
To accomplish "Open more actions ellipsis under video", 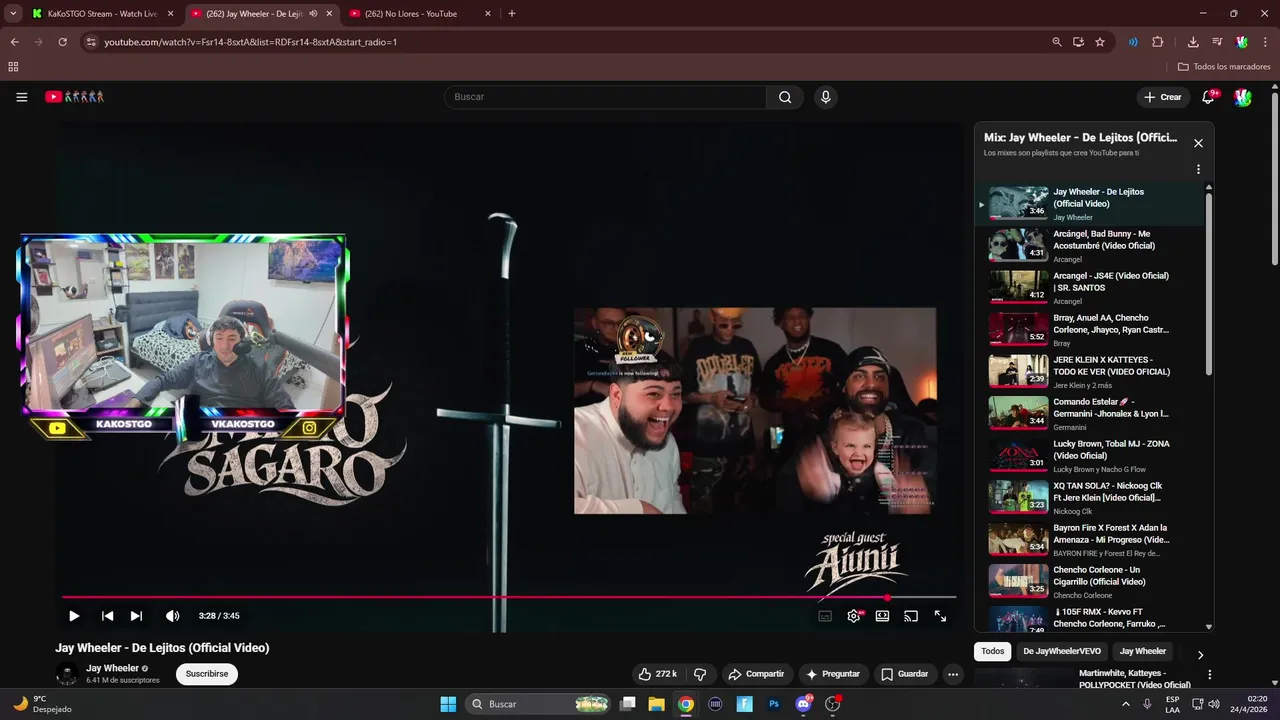I will click(953, 674).
